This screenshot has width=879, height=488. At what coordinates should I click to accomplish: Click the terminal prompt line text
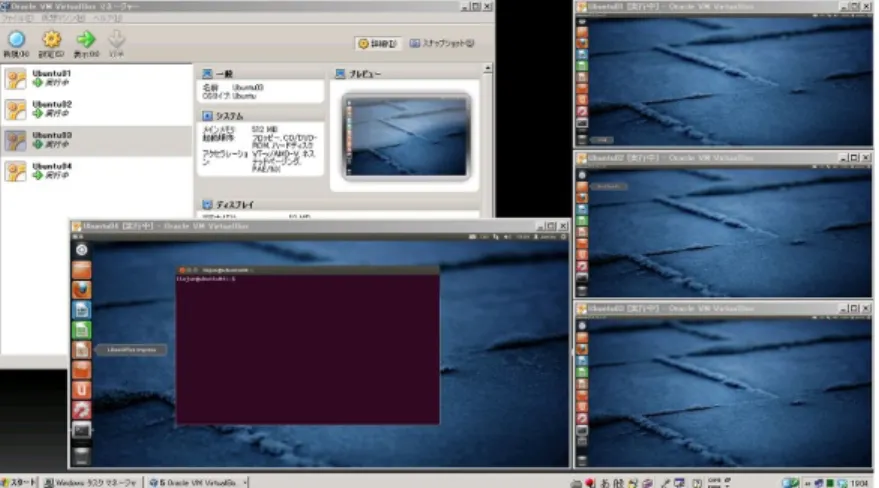tap(206, 278)
